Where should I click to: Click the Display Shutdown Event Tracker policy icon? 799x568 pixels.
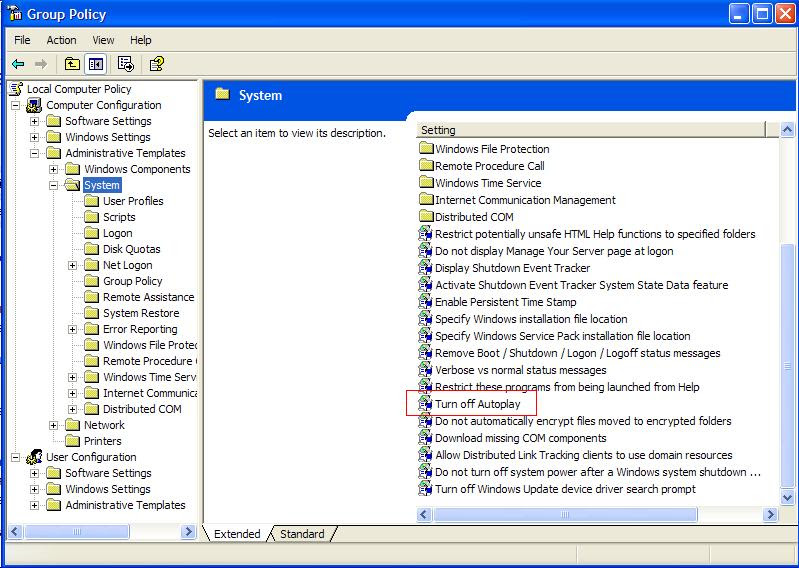tap(425, 268)
